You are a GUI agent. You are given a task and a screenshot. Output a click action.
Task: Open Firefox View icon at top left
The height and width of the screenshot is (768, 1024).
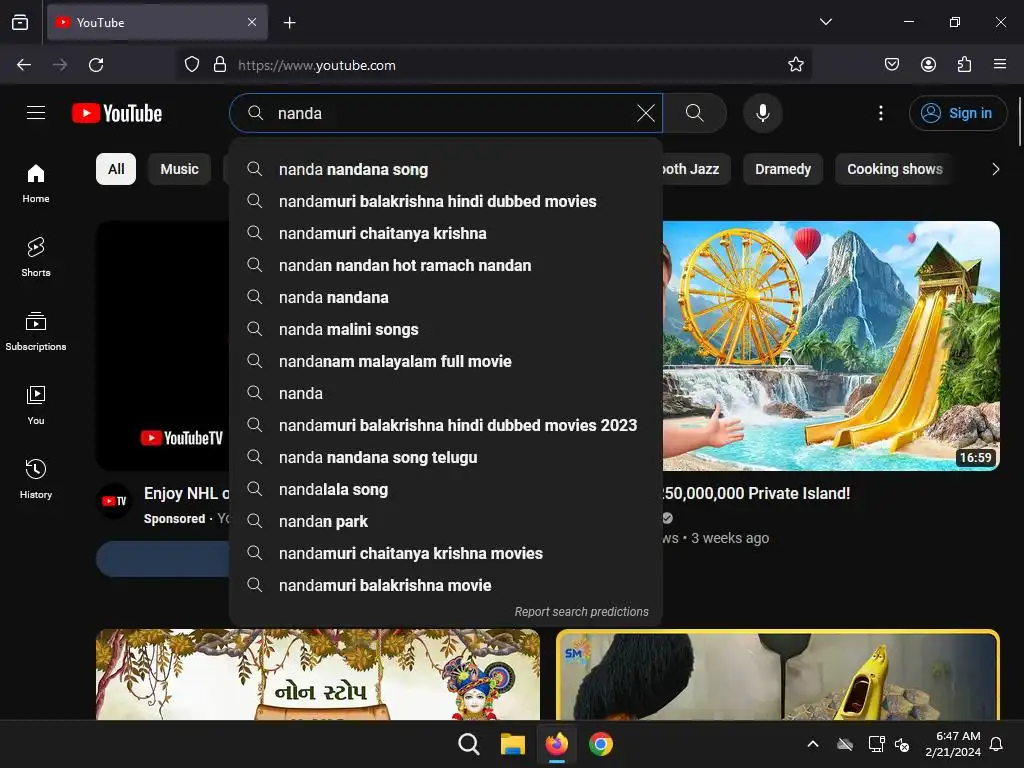20,22
